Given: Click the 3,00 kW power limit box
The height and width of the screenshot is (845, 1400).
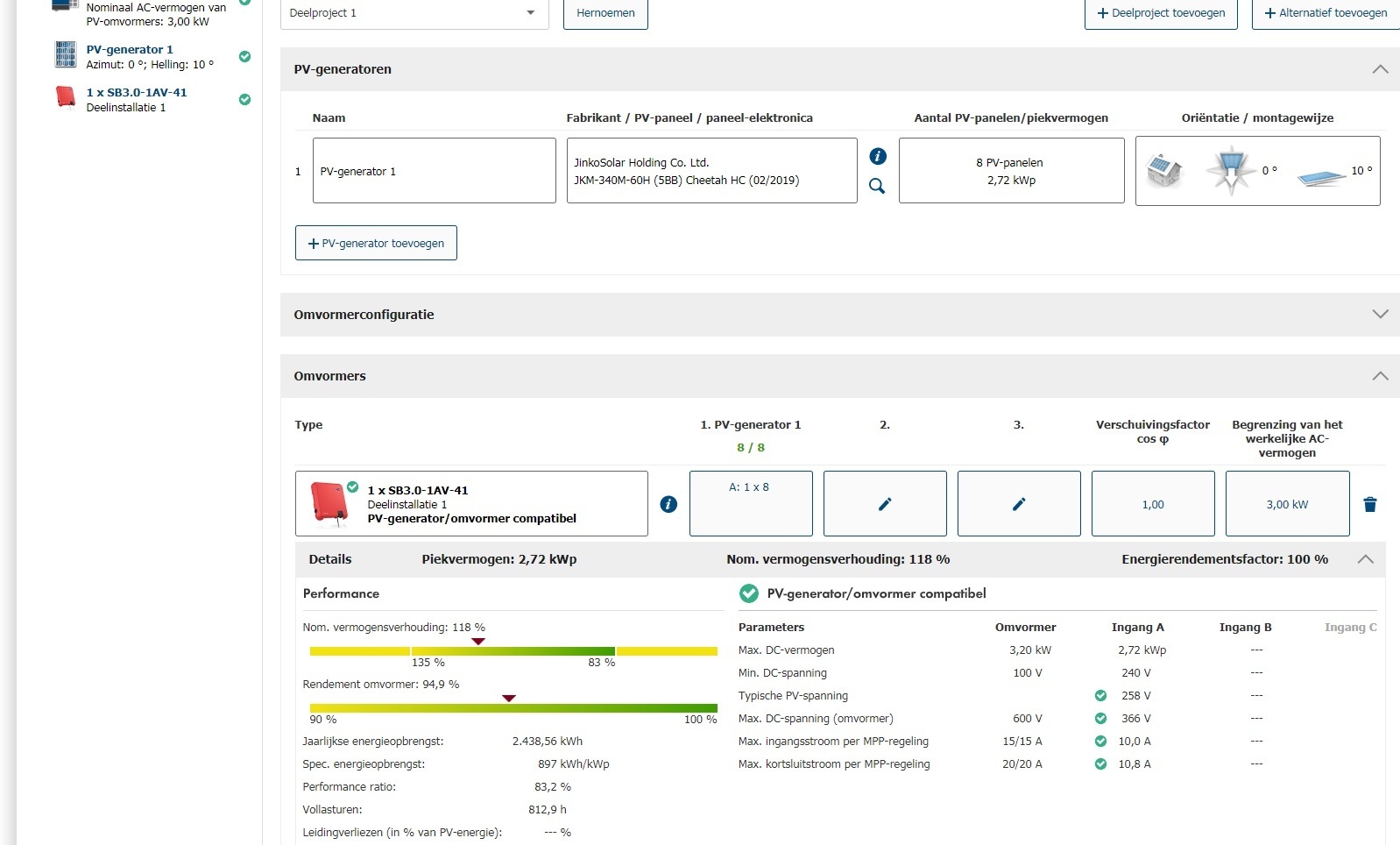Looking at the screenshot, I should point(1288,504).
